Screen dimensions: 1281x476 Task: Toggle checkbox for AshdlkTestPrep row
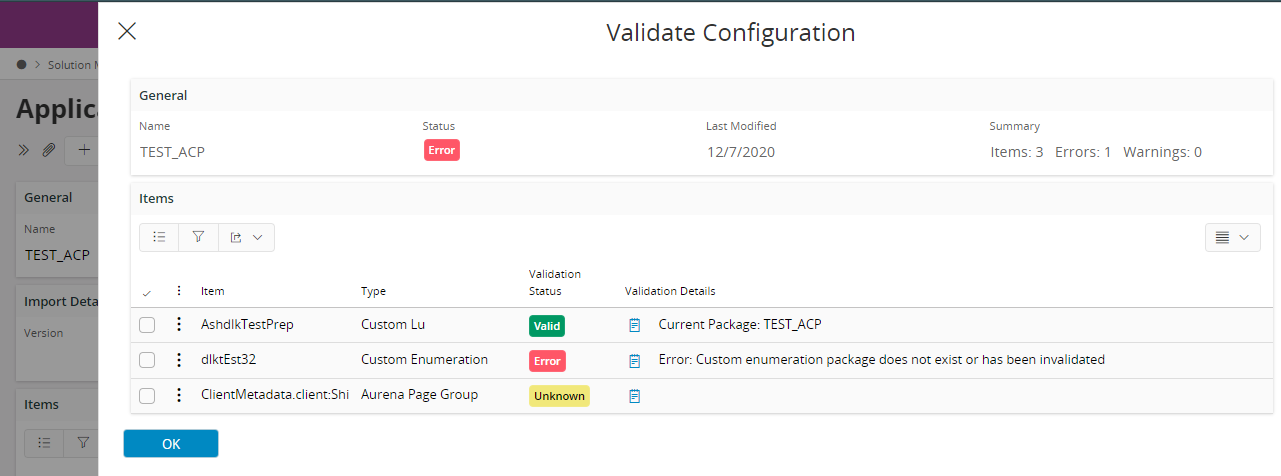(147, 325)
